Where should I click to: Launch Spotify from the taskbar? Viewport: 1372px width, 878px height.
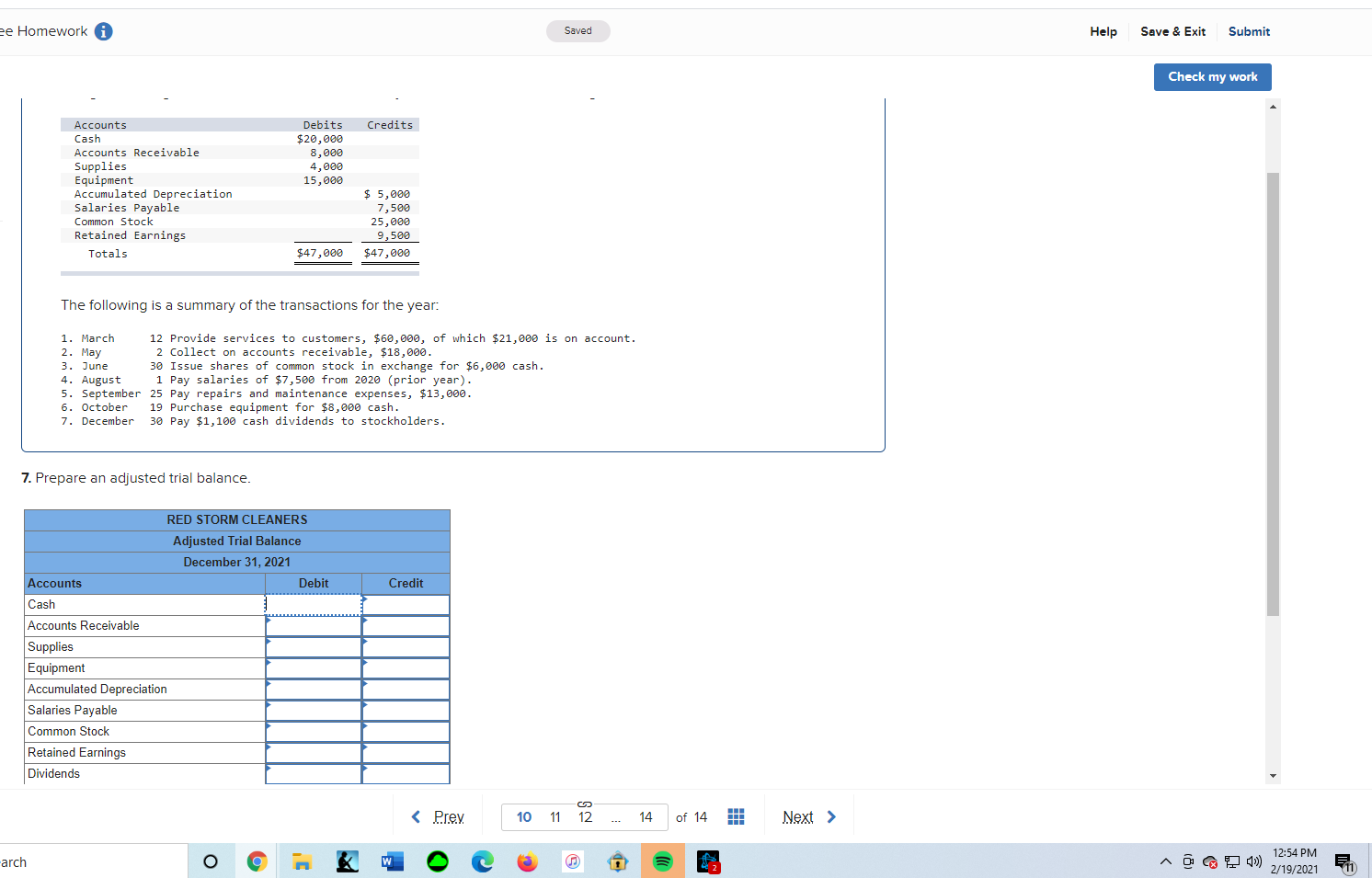tap(662, 861)
